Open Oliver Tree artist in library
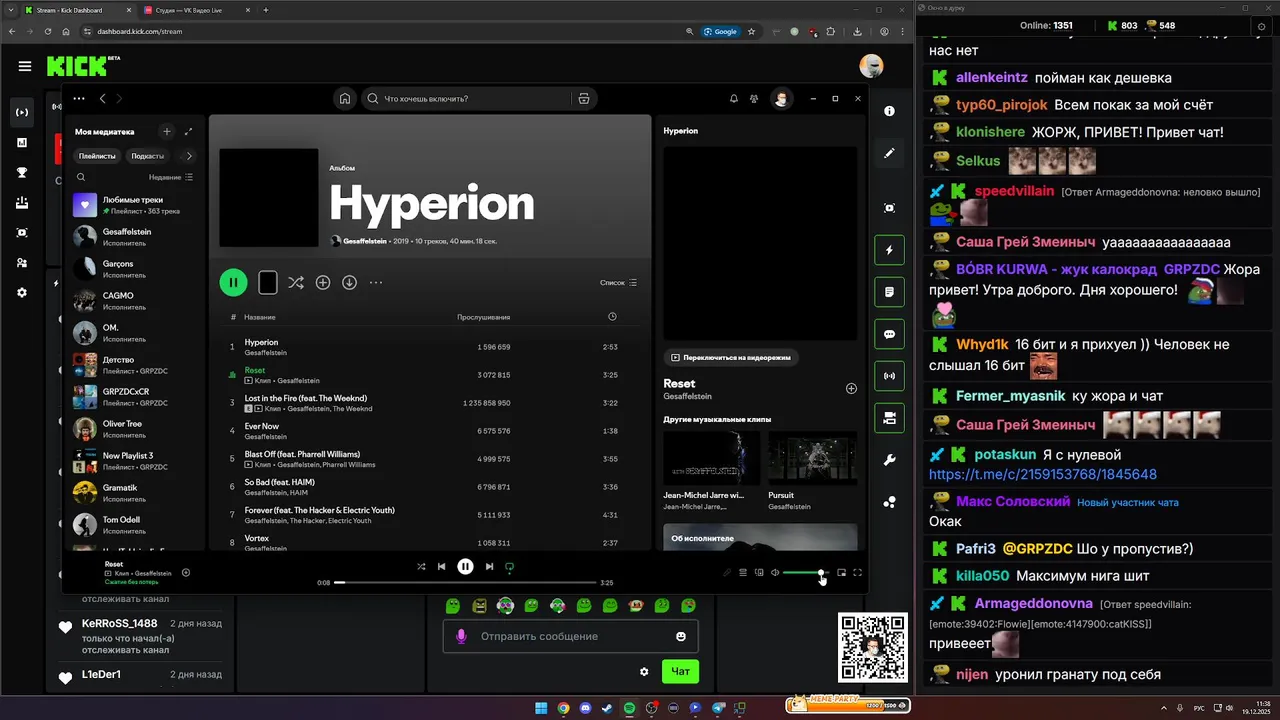Viewport: 1280px width, 720px height. point(135,429)
